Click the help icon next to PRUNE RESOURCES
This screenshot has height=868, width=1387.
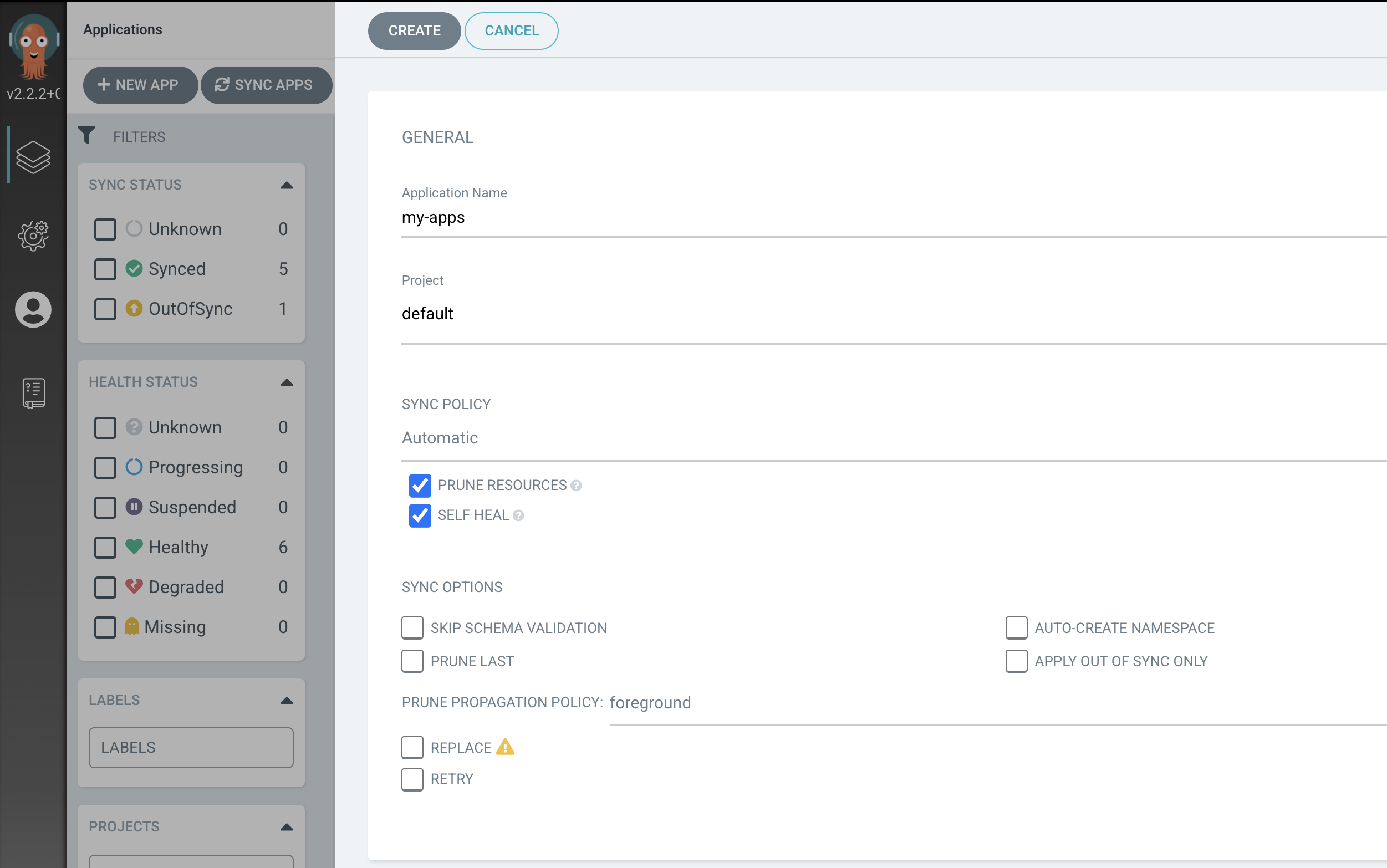coord(576,485)
